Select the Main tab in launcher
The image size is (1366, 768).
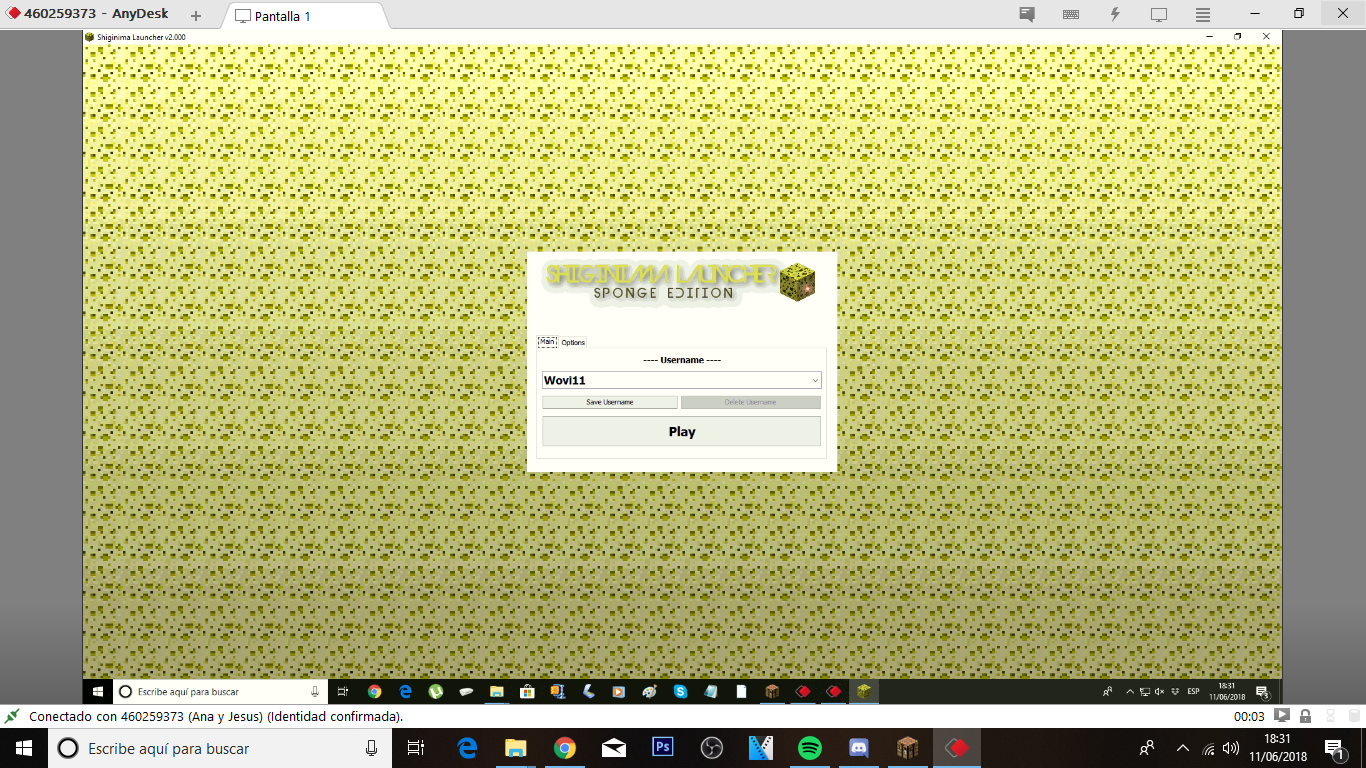(x=547, y=342)
